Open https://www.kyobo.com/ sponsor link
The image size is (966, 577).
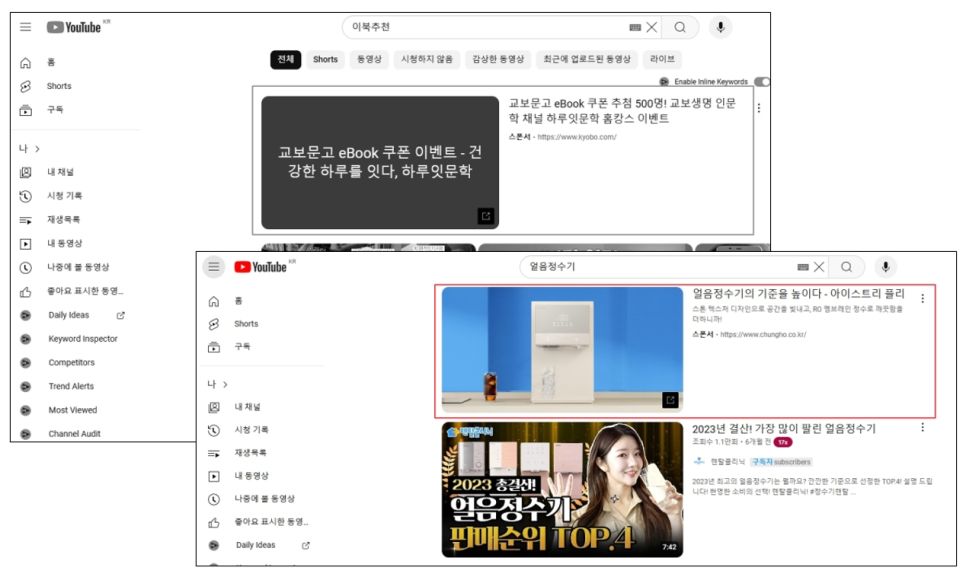pos(577,137)
